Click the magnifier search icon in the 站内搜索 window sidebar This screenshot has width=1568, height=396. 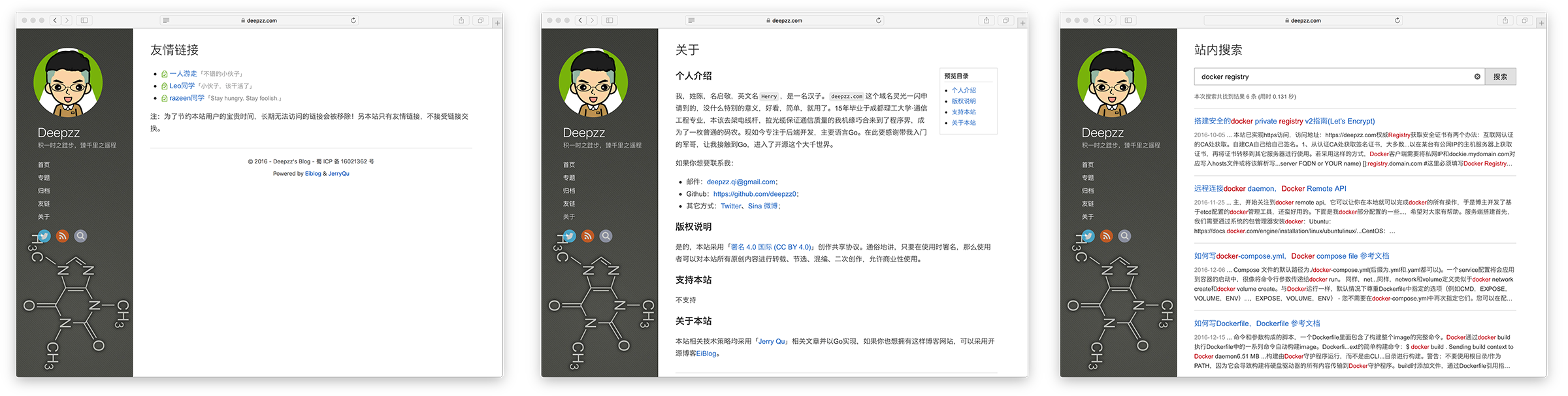[1124, 236]
